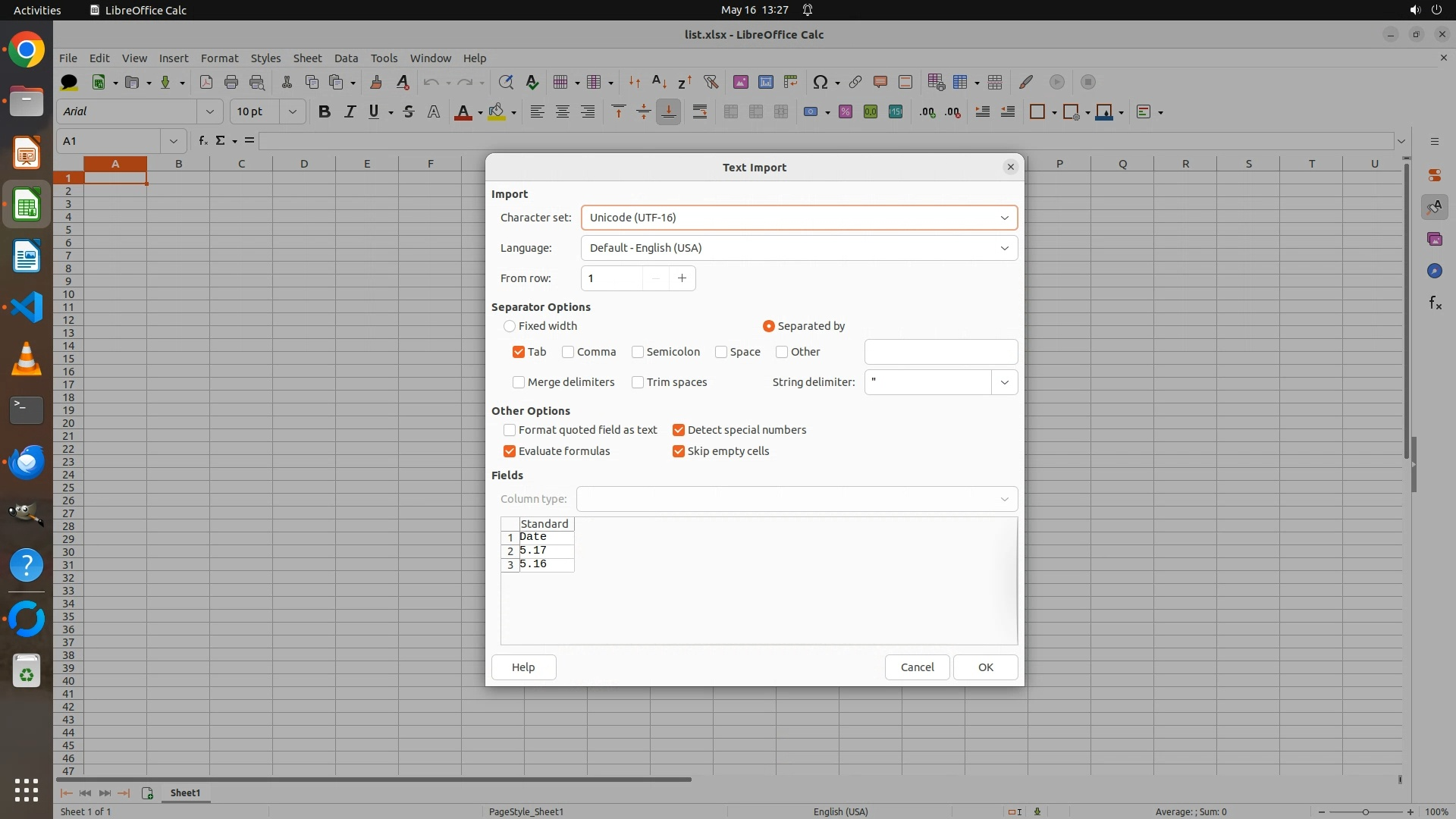Open the String delimiter dropdown arrow
1456x819 pixels.
coord(1004,382)
